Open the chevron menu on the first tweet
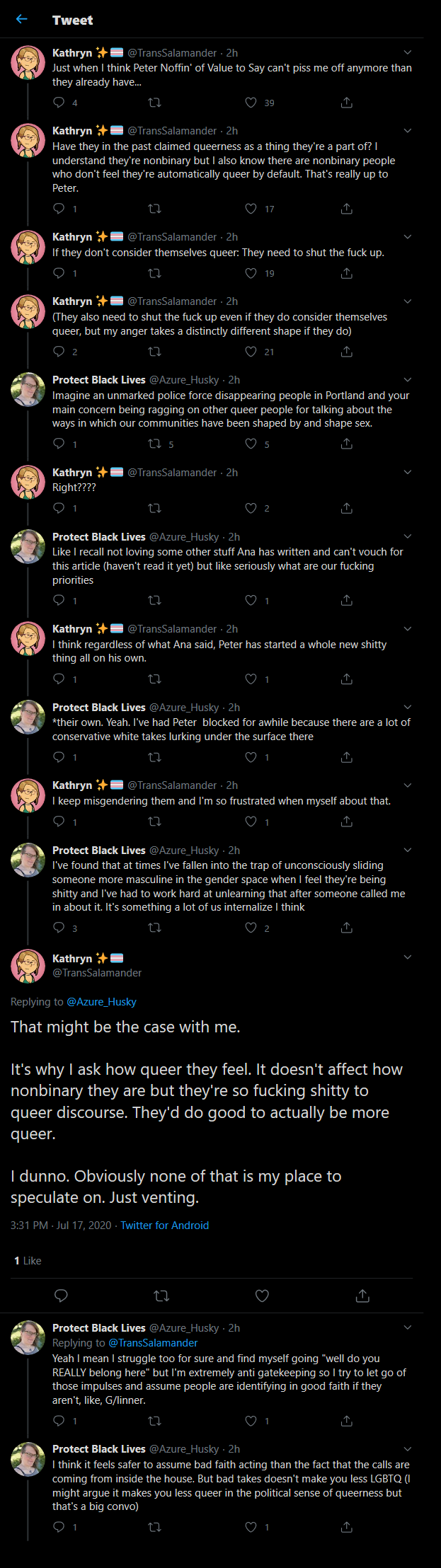Image resolution: width=441 pixels, height=1568 pixels. coord(407,52)
